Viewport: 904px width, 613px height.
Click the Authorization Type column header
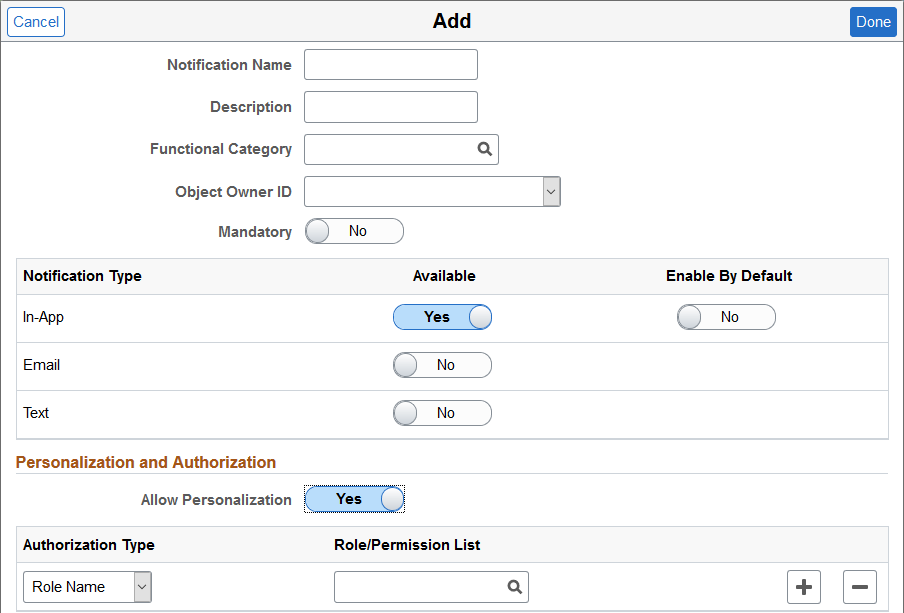(89, 545)
